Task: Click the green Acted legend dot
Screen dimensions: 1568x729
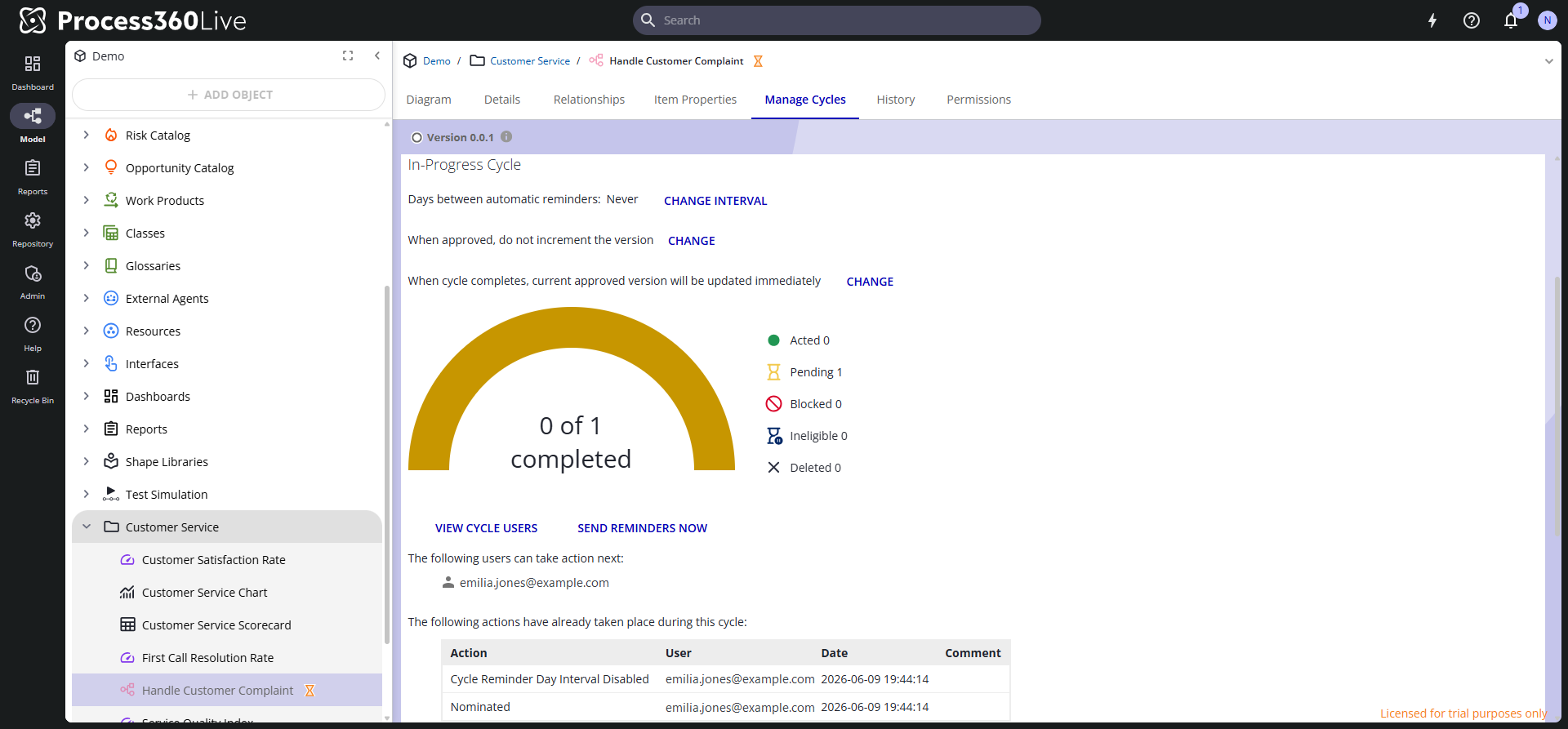Action: [773, 340]
